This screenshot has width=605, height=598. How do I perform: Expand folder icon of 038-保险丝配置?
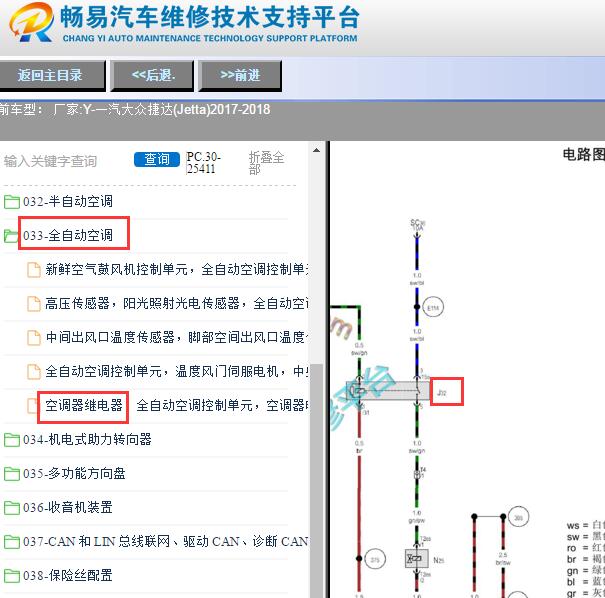click(x=12, y=576)
